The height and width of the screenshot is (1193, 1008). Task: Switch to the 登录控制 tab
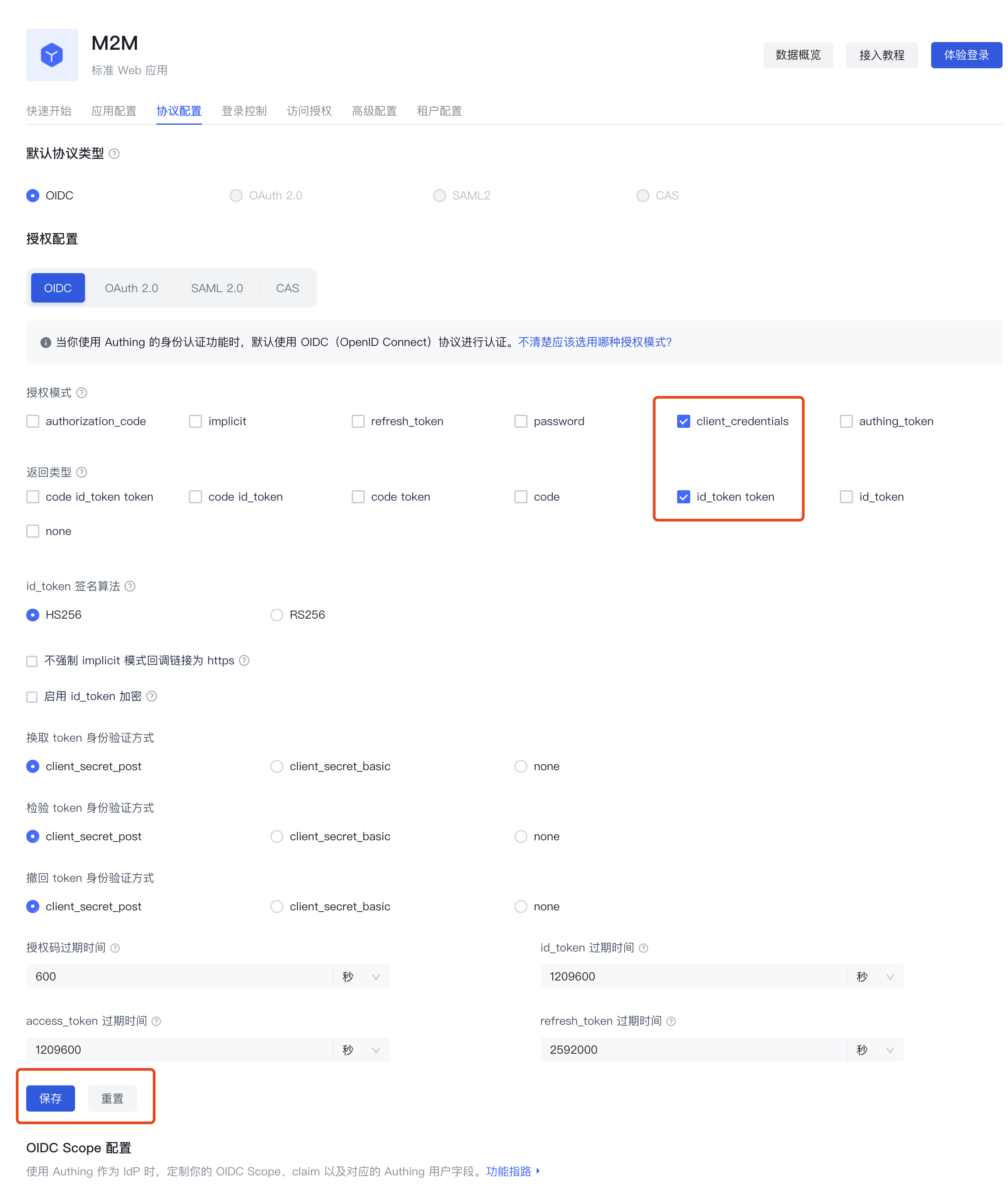click(x=245, y=111)
